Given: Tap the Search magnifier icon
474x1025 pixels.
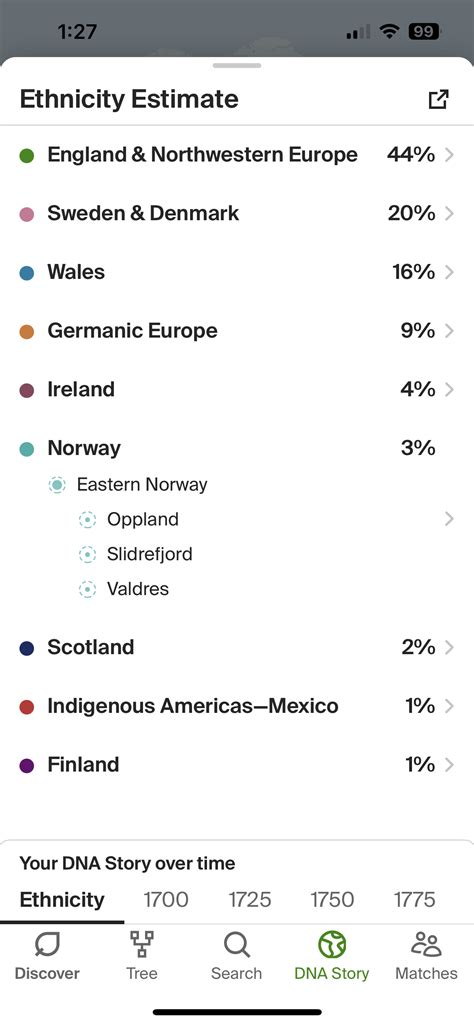Looking at the screenshot, I should (237, 945).
